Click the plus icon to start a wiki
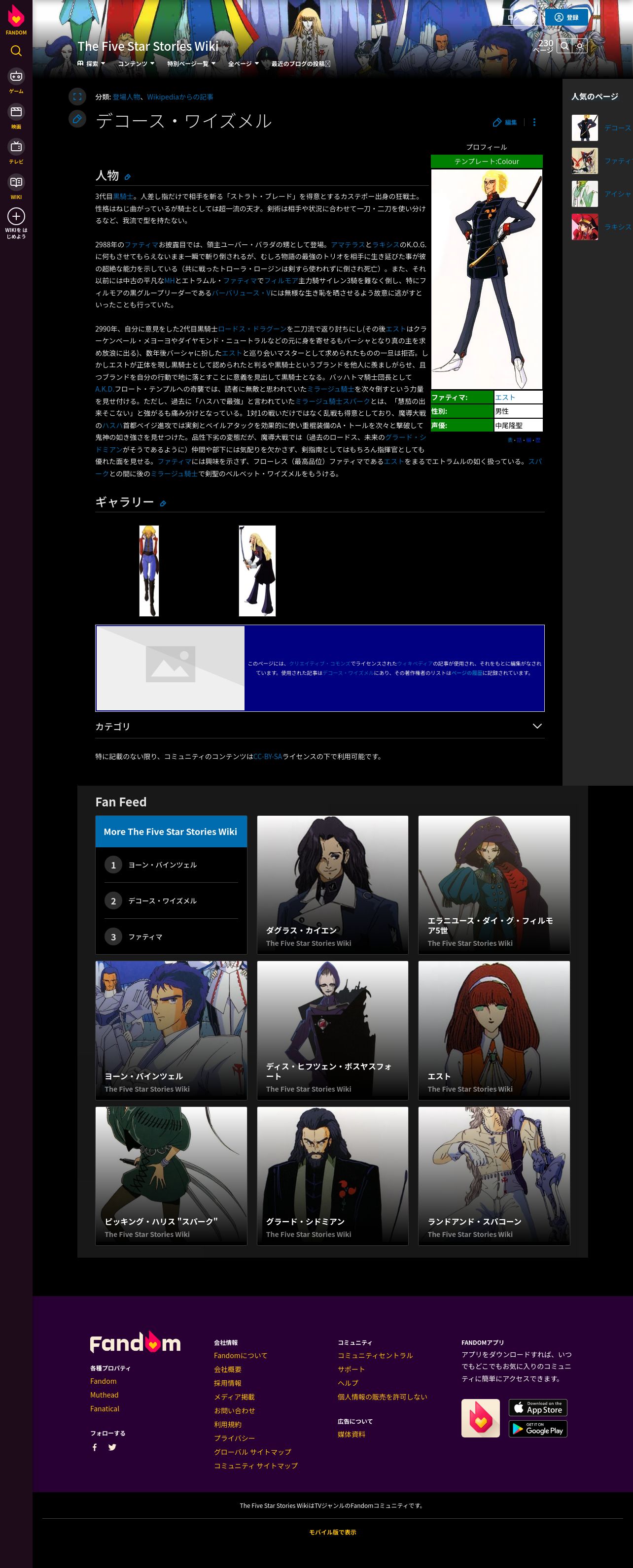The image size is (633, 1568). click(x=16, y=216)
